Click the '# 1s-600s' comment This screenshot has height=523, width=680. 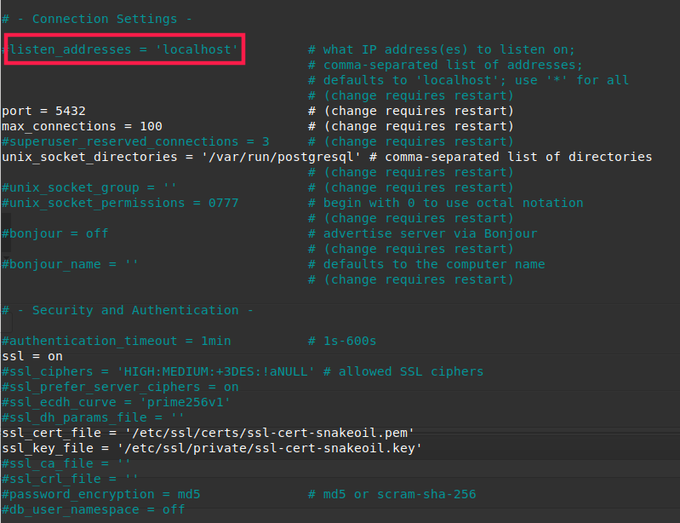coord(342,341)
